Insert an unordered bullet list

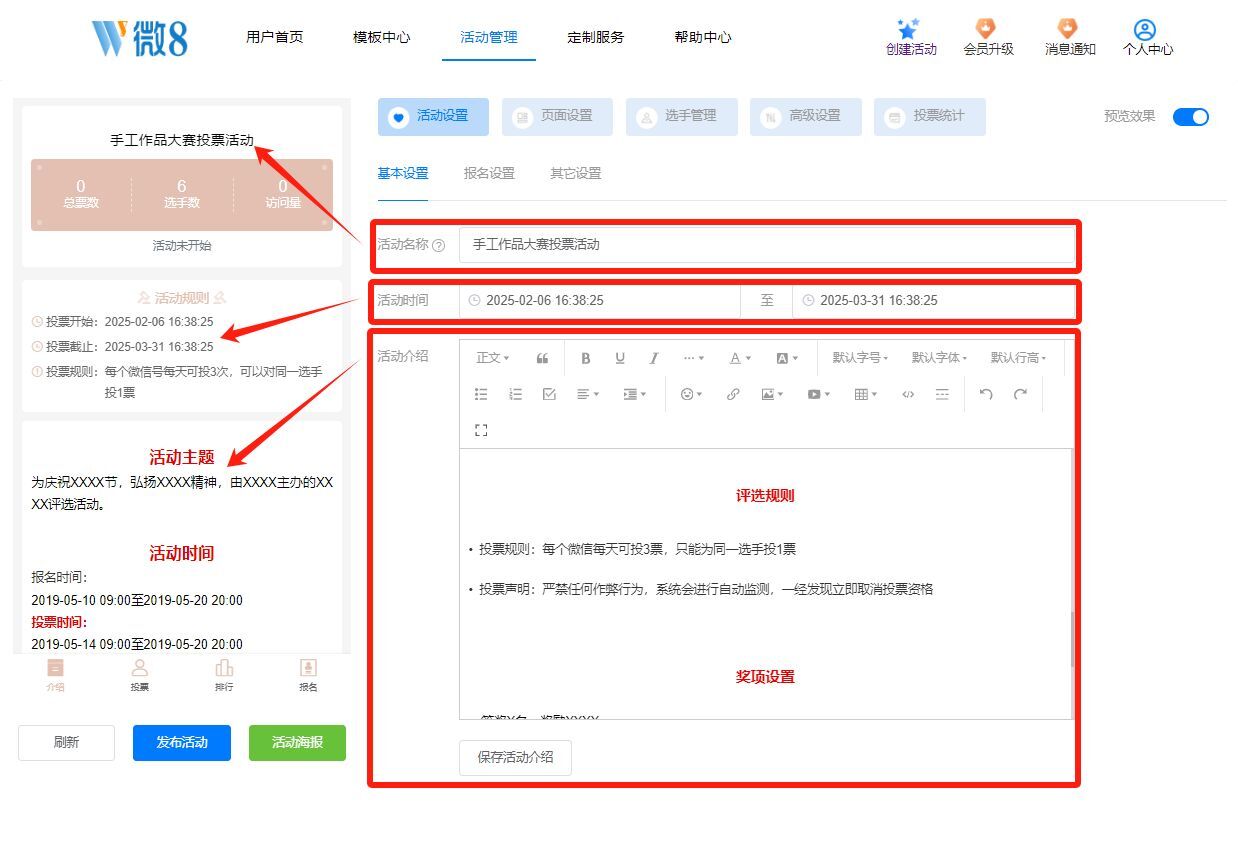tap(481, 395)
